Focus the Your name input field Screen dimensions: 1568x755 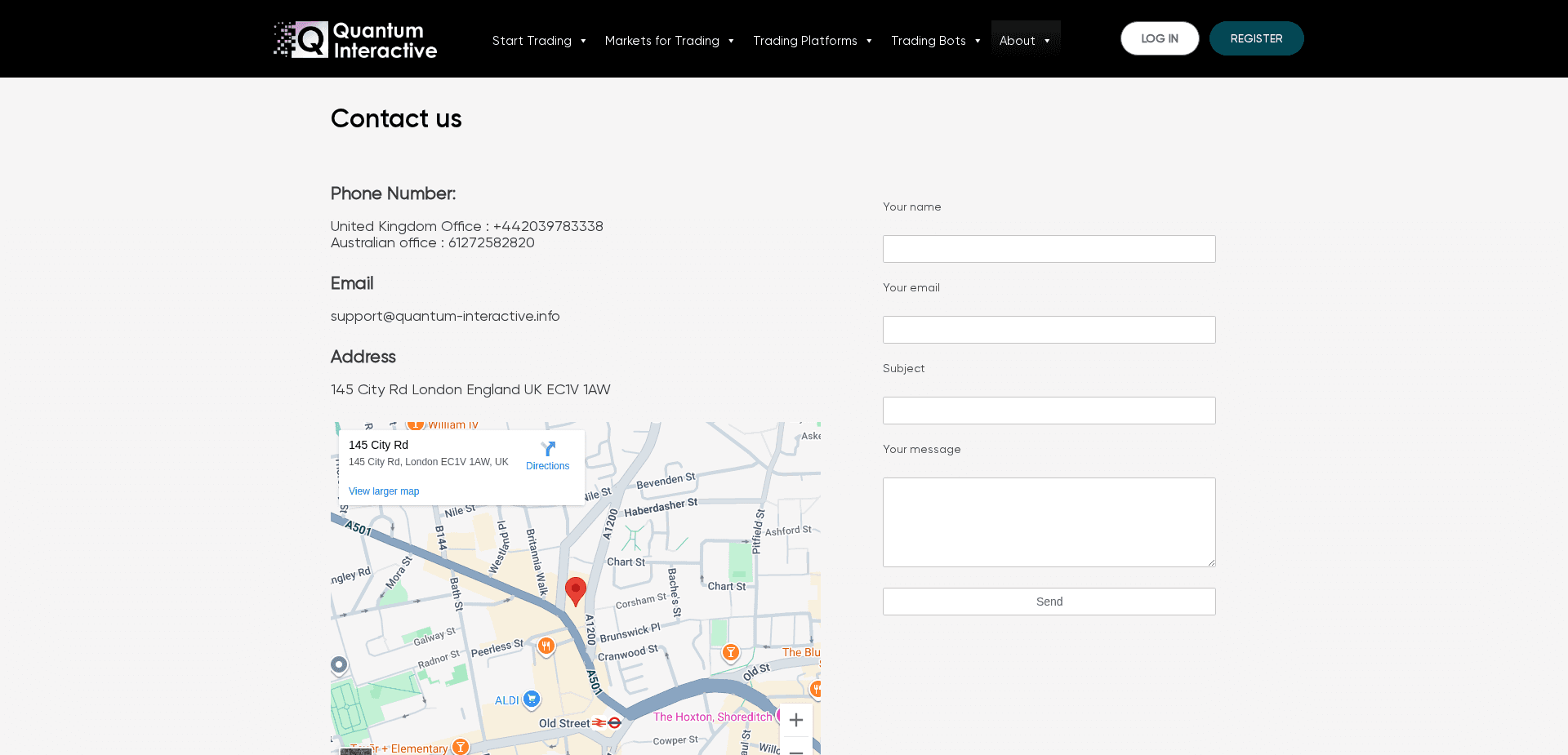pos(1049,249)
